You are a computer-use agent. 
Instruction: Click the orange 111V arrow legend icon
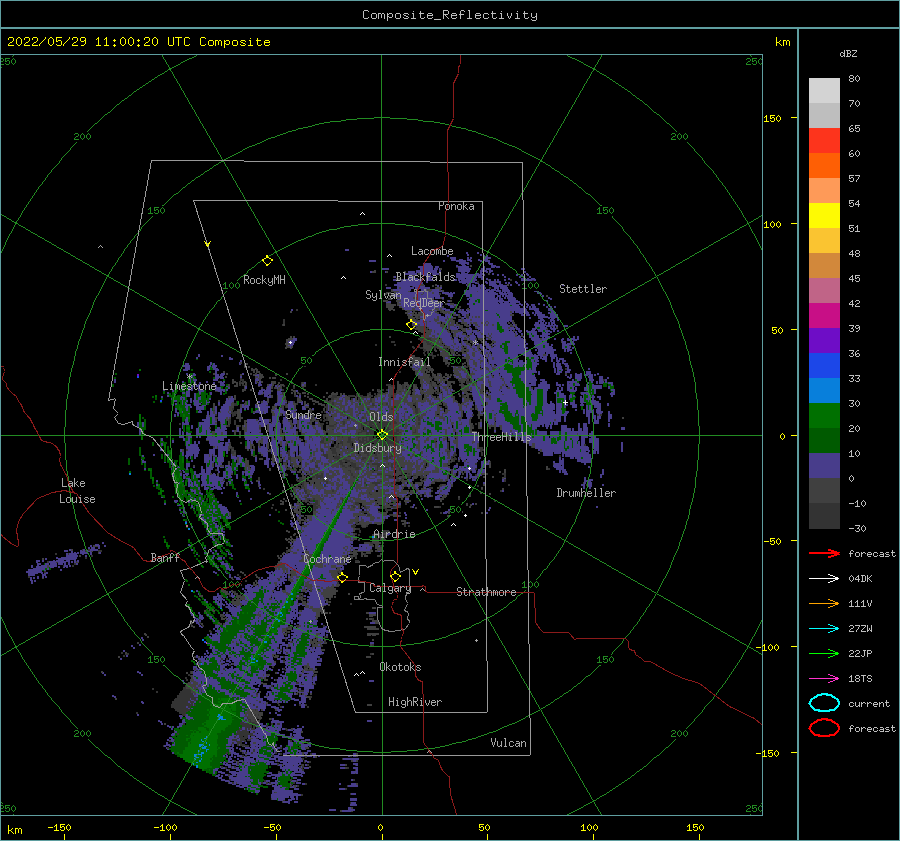[x=824, y=603]
